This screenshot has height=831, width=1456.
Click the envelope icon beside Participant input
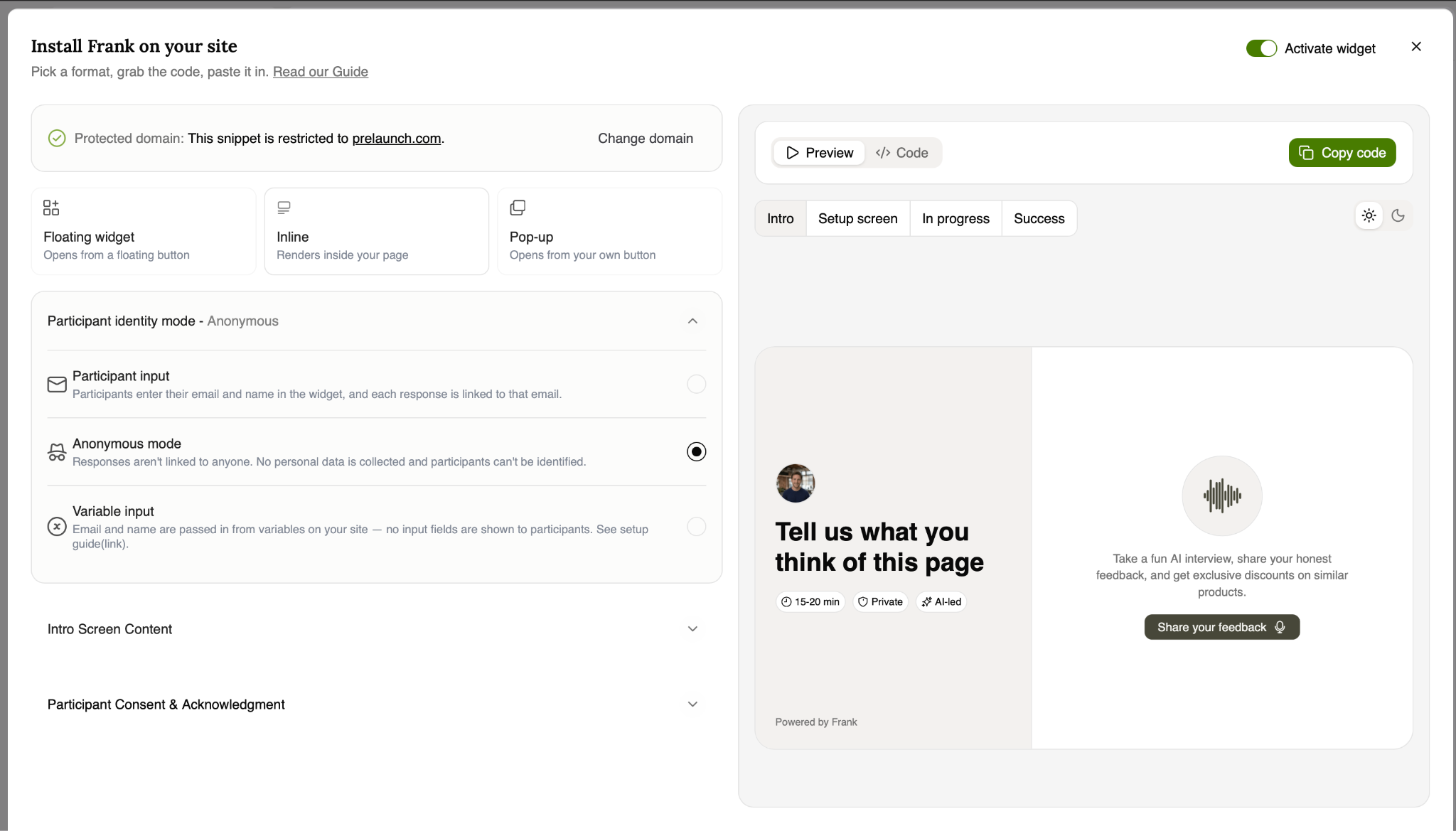[x=57, y=385]
